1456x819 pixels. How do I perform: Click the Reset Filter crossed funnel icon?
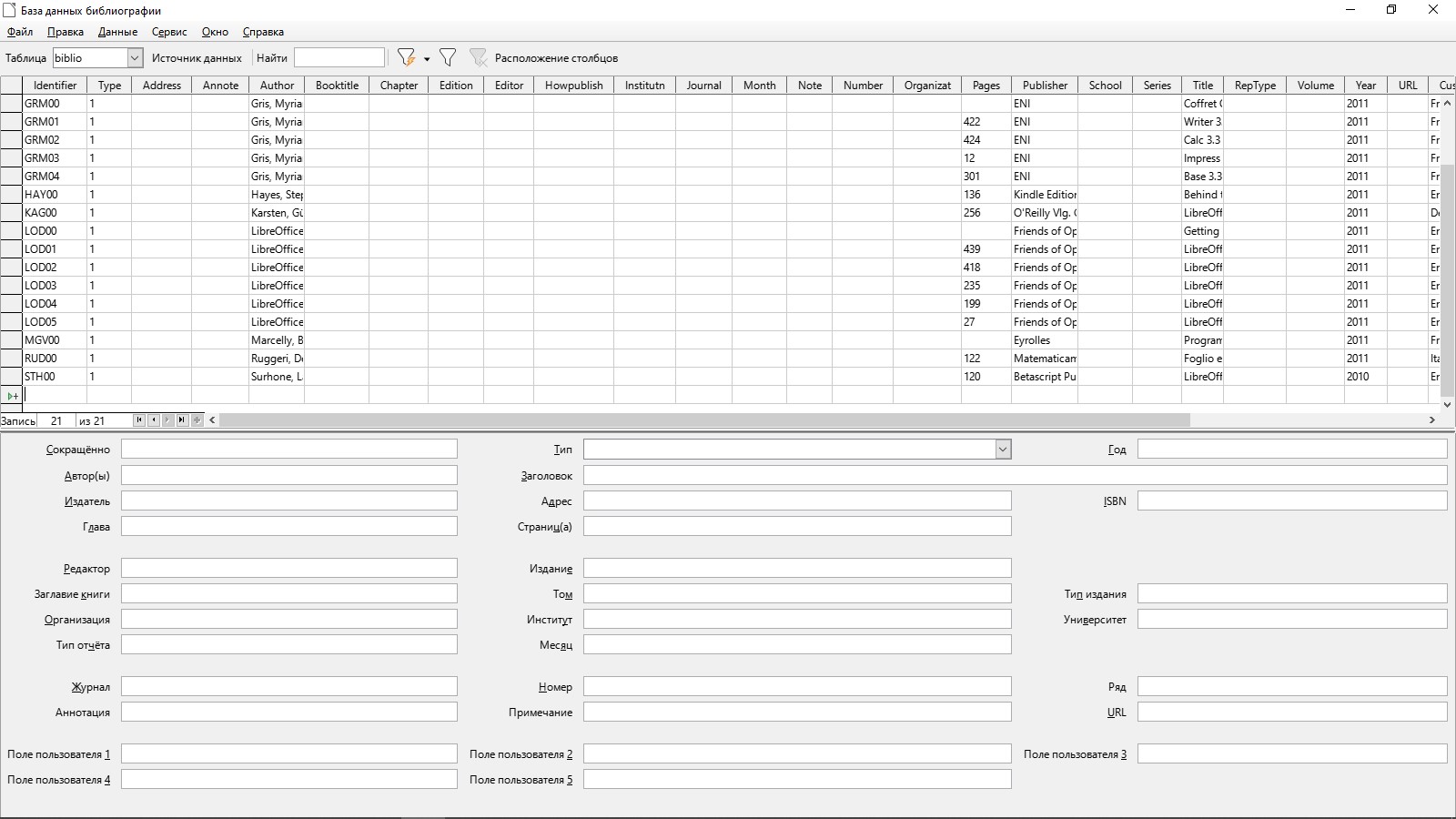click(x=478, y=57)
